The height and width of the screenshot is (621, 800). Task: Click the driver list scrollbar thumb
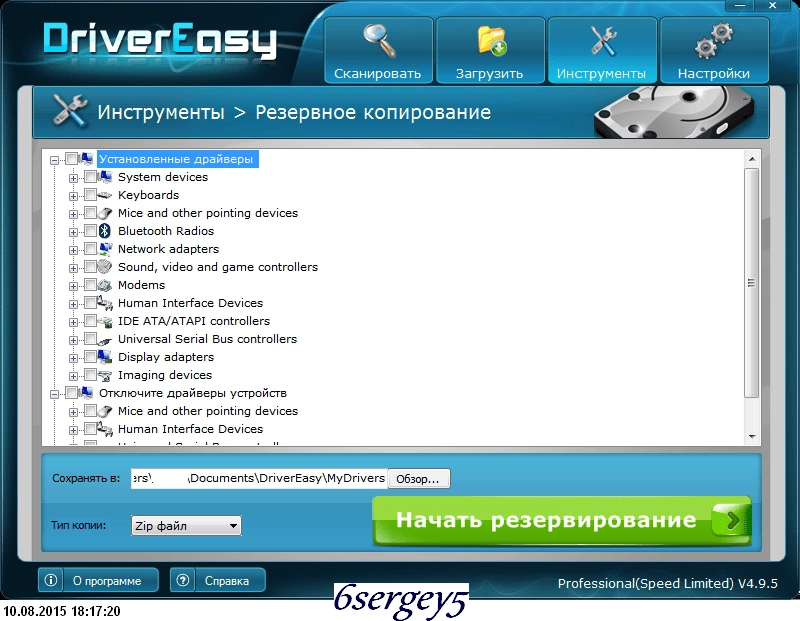(x=752, y=283)
